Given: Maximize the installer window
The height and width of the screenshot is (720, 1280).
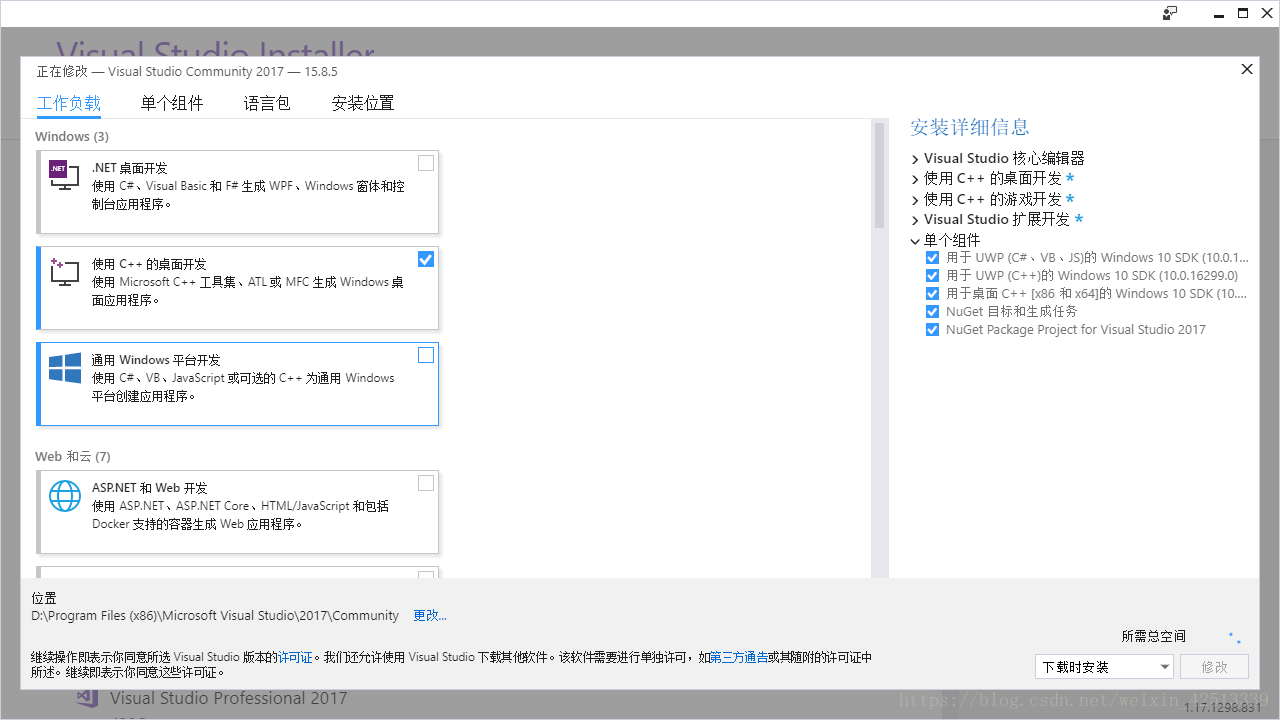Looking at the screenshot, I should [1243, 13].
